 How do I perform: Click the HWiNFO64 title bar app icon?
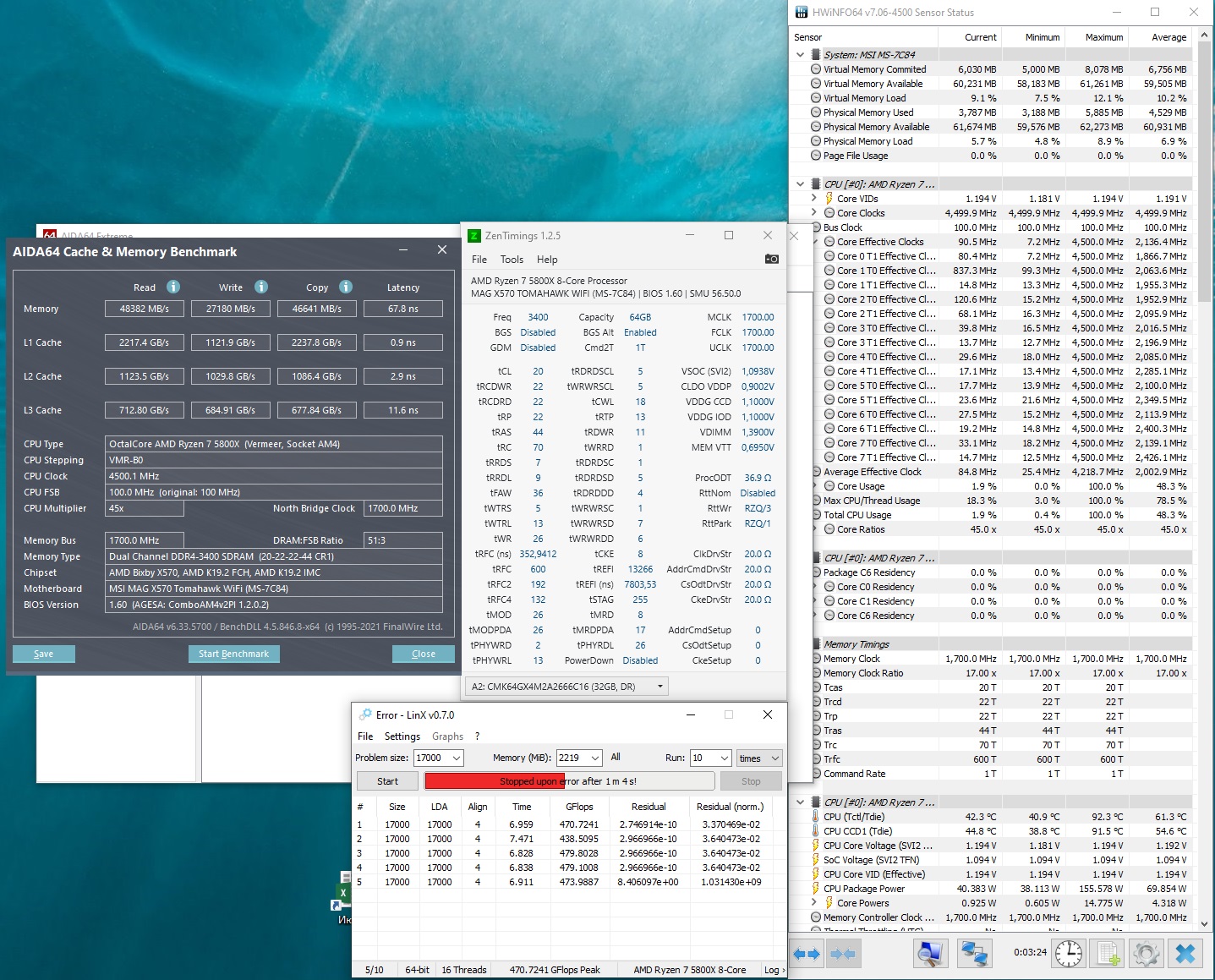[x=802, y=13]
